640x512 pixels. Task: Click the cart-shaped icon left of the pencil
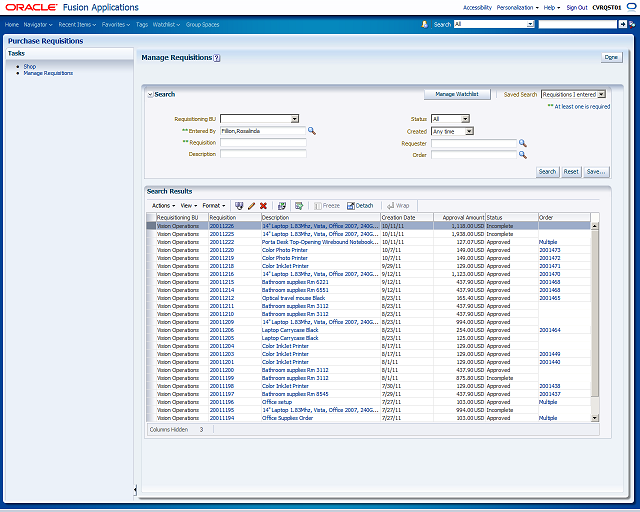coord(239,206)
